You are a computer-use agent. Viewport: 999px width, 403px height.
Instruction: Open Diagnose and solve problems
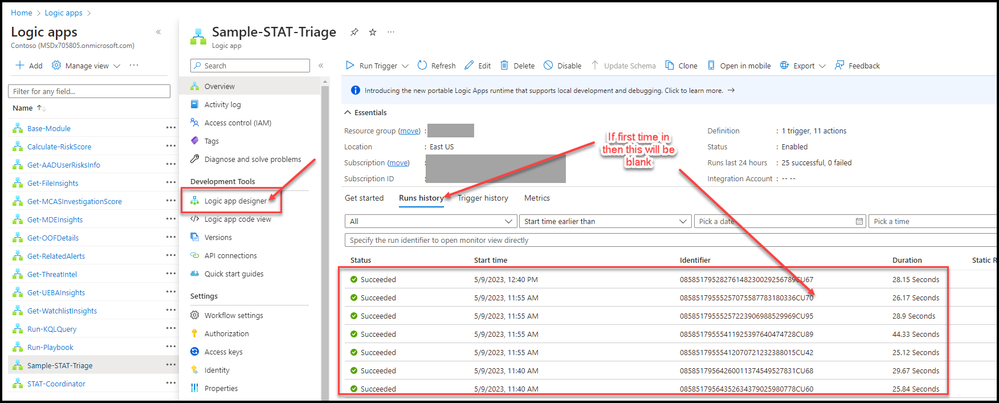pos(252,159)
